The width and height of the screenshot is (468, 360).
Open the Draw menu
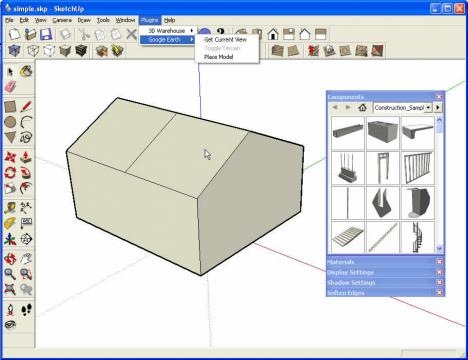(x=84, y=20)
